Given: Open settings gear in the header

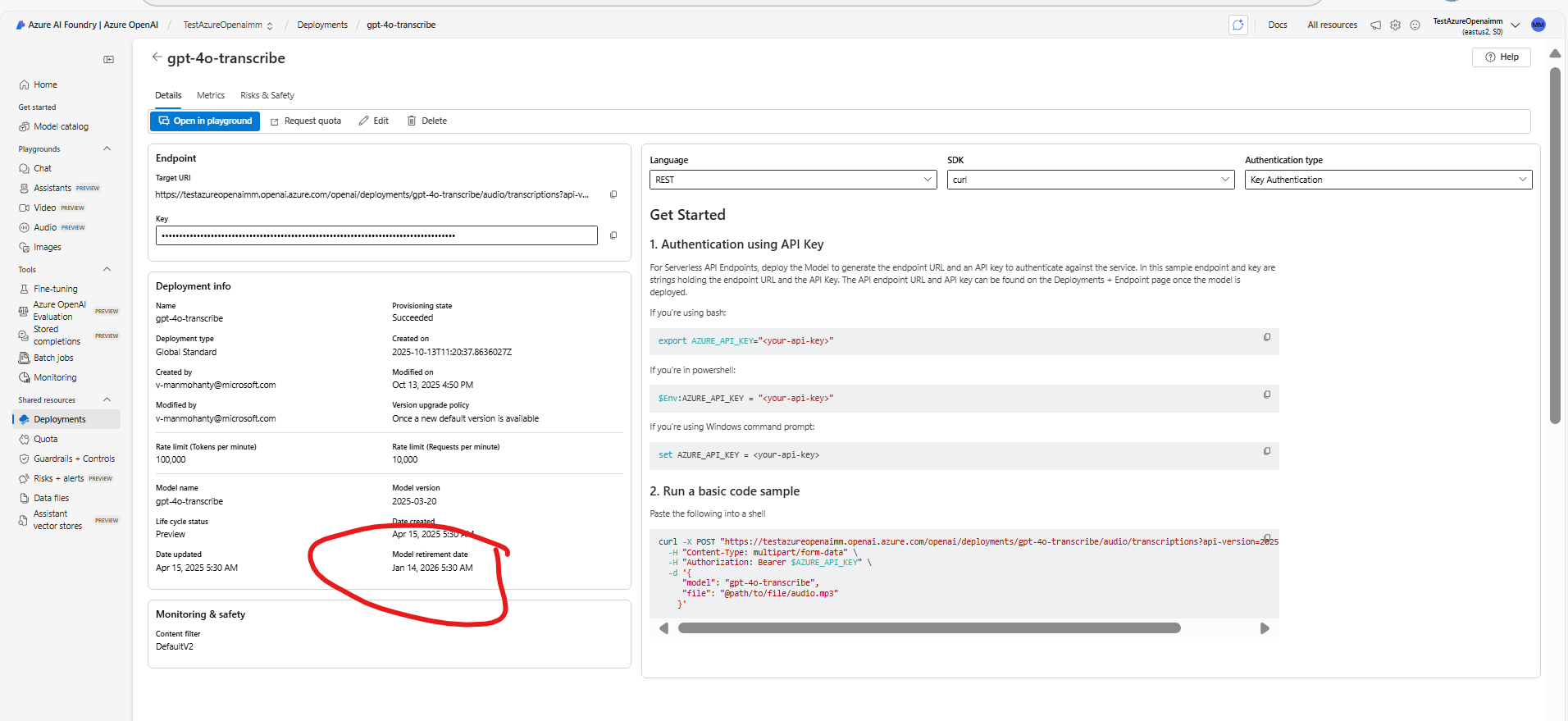Looking at the screenshot, I should pyautogui.click(x=1395, y=25).
